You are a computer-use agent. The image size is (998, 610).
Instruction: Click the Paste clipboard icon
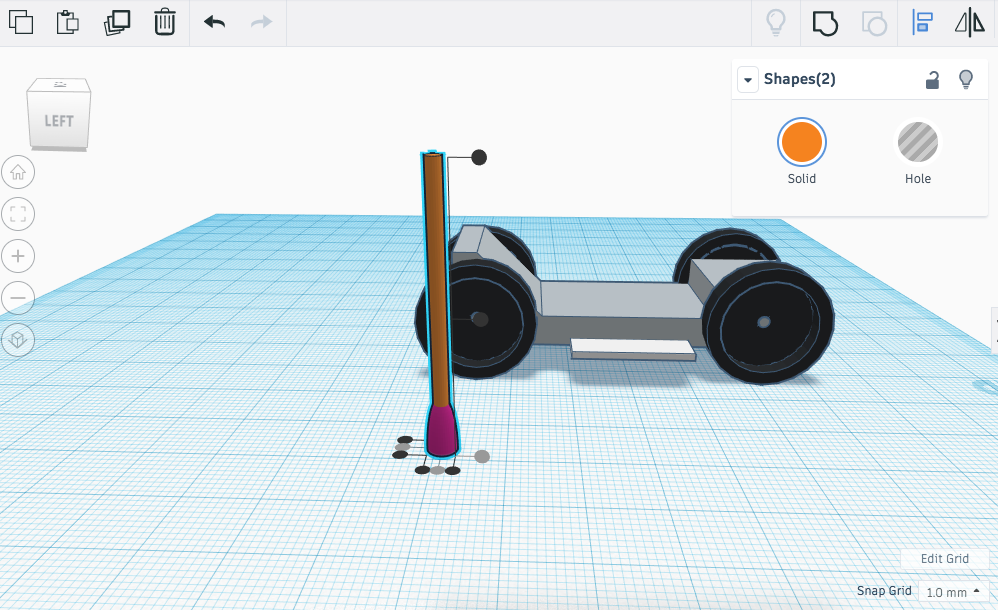[67, 22]
